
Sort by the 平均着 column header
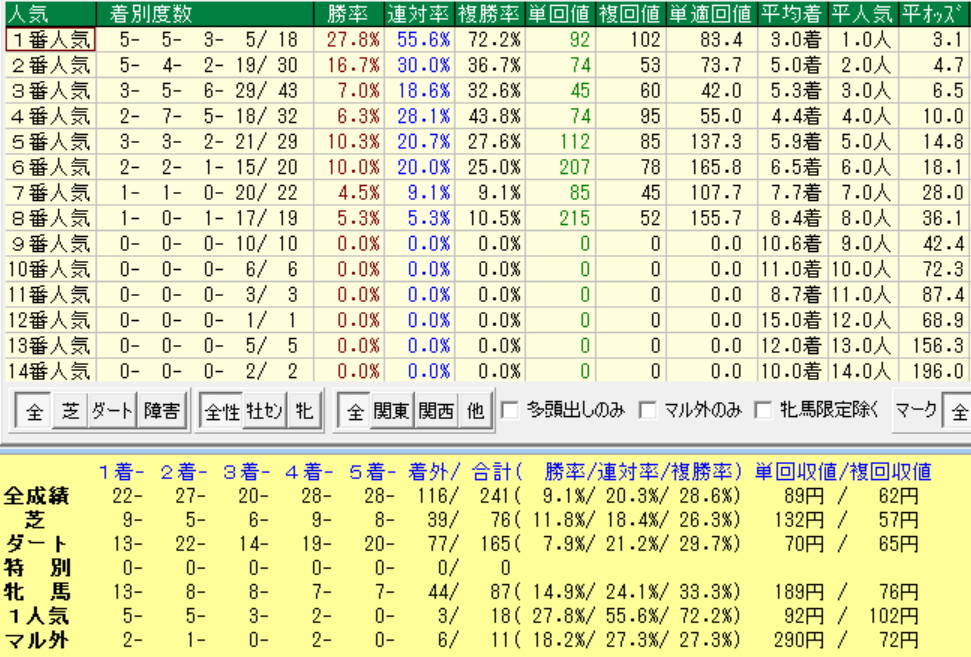[x=793, y=14]
